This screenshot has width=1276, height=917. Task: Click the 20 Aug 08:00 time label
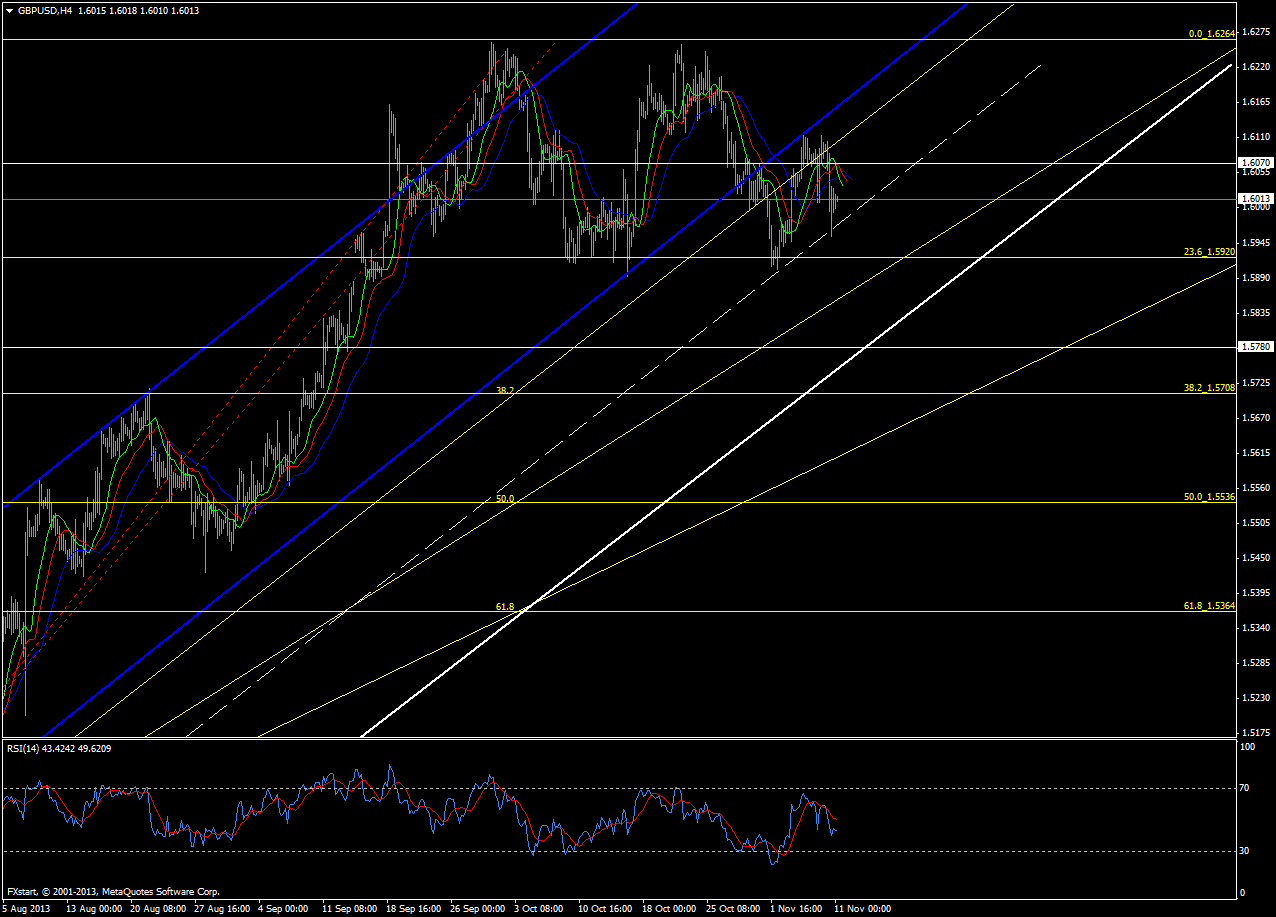(158, 909)
